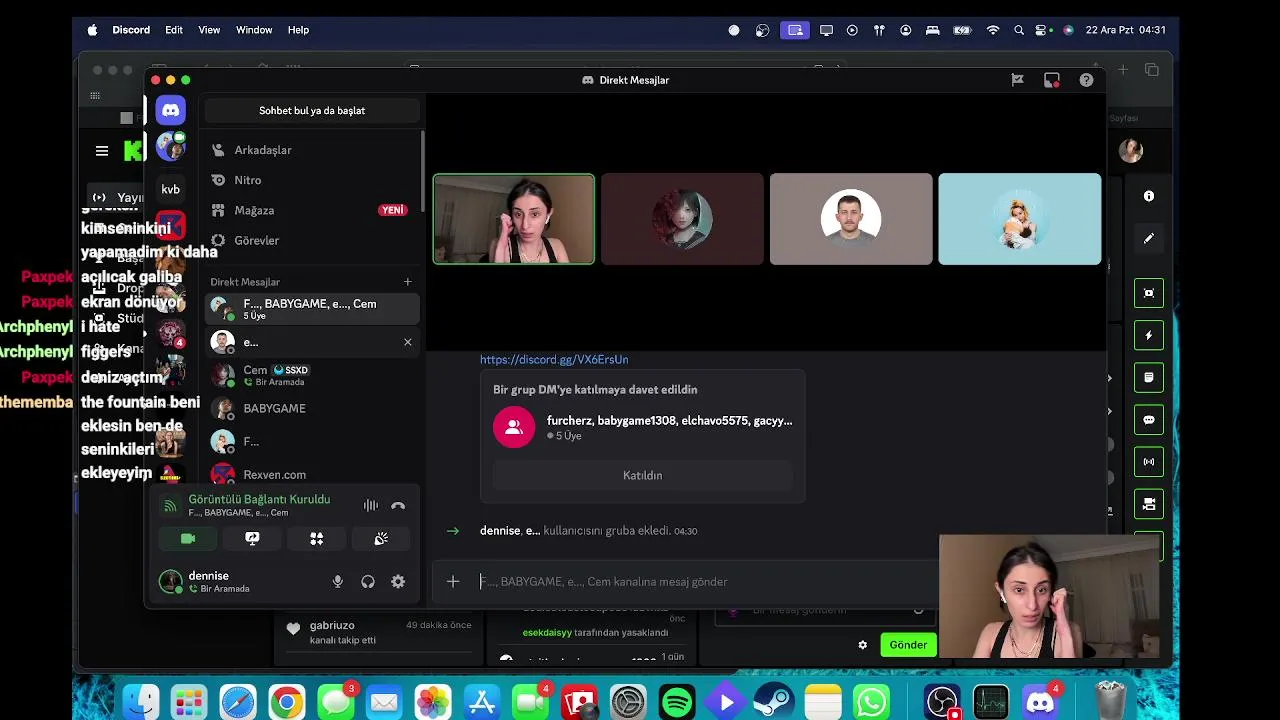The width and height of the screenshot is (1280, 720).
Task: Open Google Chrome from the Dock
Action: (286, 702)
